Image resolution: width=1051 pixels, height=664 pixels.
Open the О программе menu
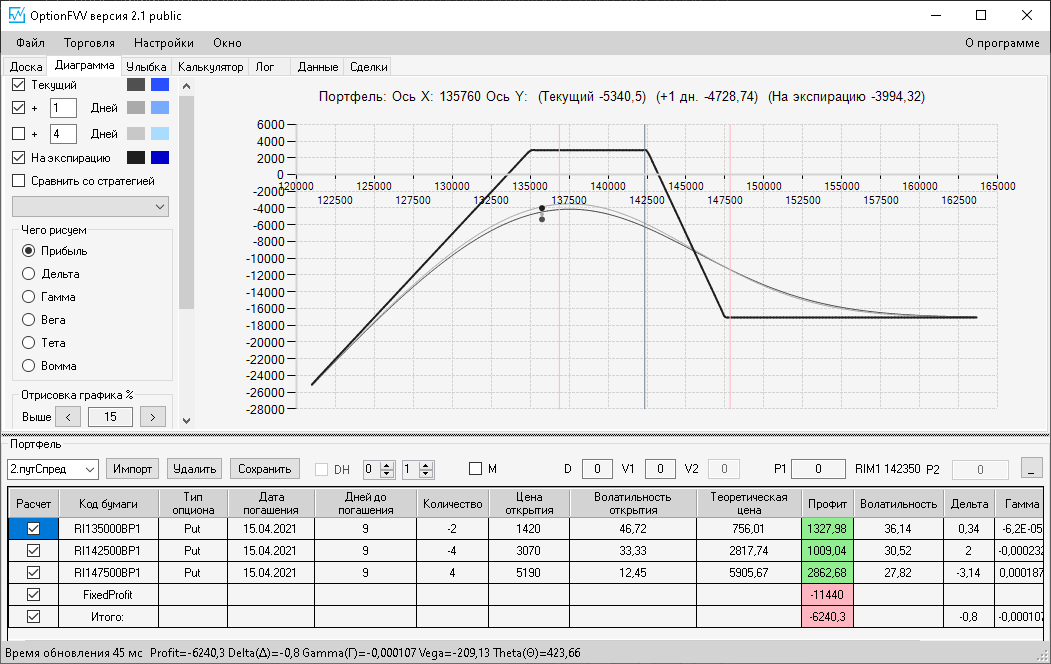[x=1002, y=43]
